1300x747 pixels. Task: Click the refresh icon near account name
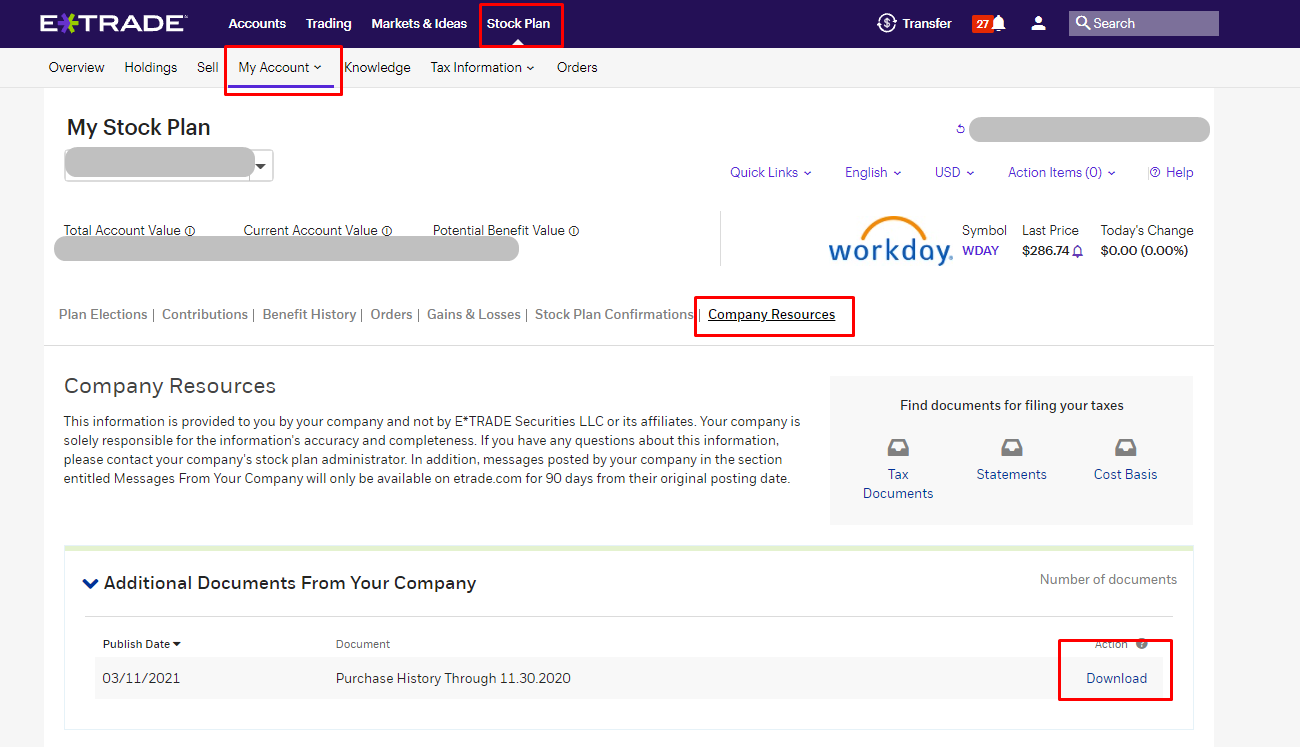(961, 129)
